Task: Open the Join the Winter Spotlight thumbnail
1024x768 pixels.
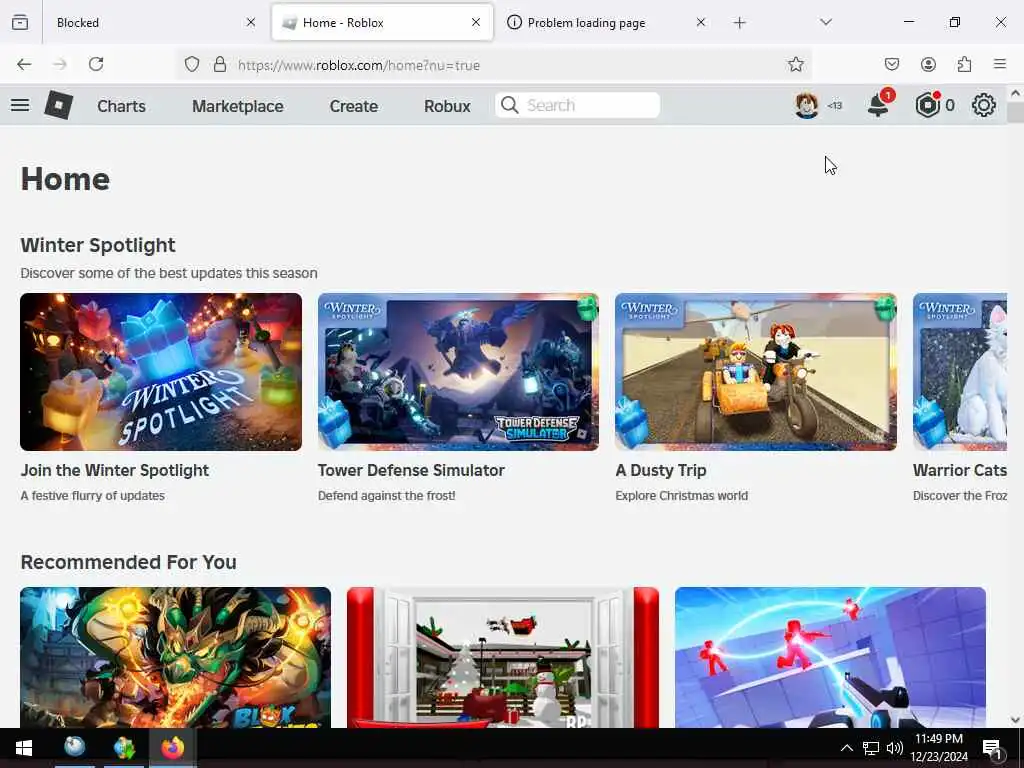Action: (161, 372)
